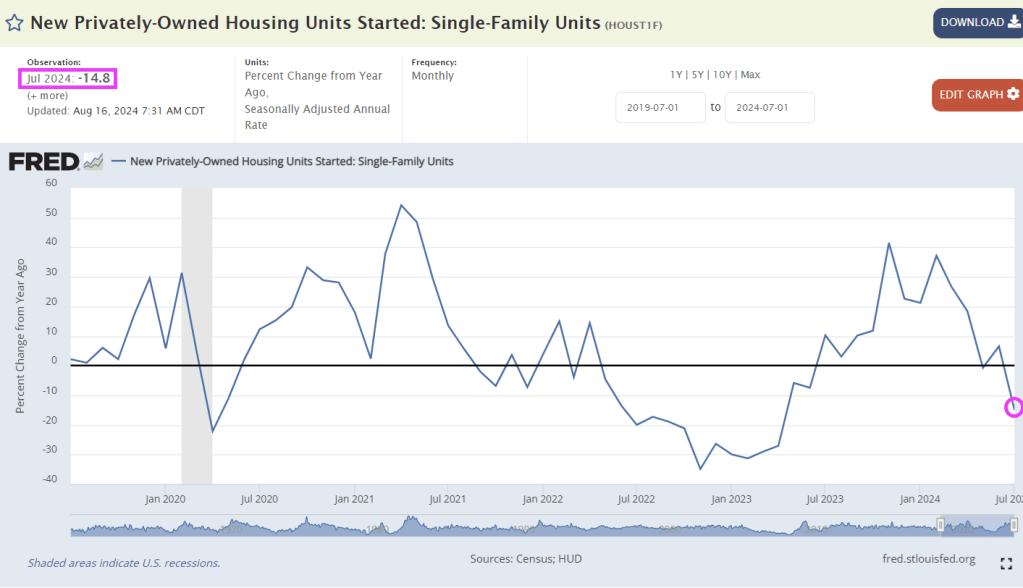The width and height of the screenshot is (1023, 588).
Task: Select the 5Y time range
Action: point(699,75)
